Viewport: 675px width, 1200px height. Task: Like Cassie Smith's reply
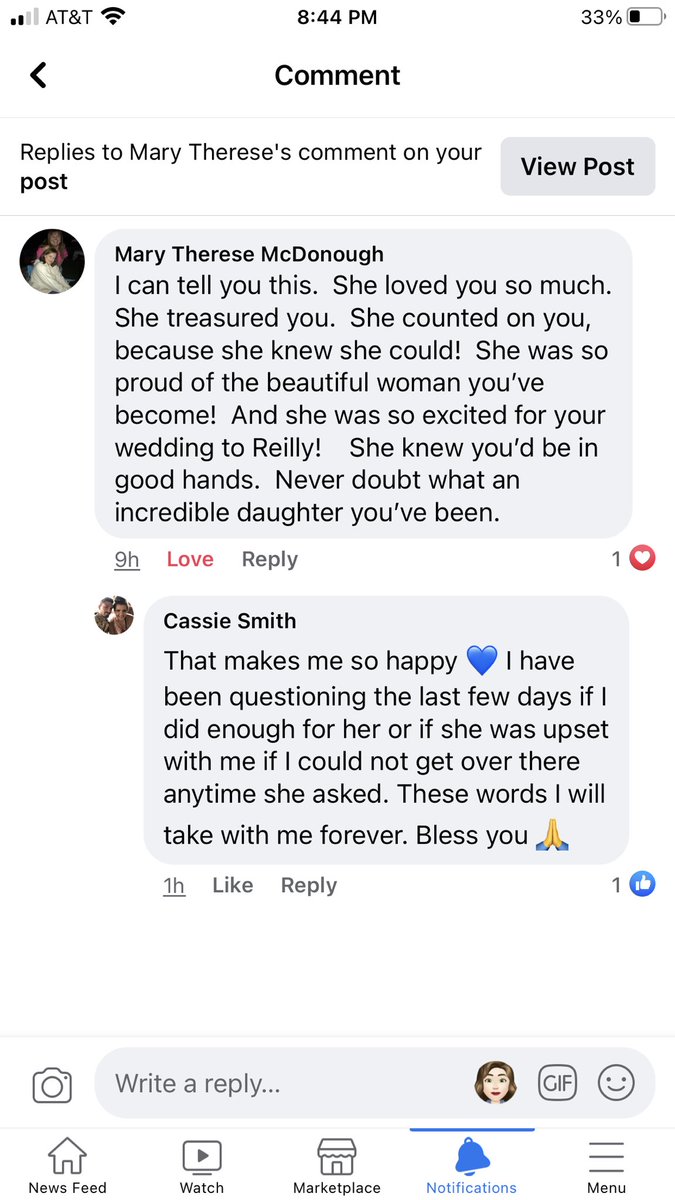click(x=232, y=885)
